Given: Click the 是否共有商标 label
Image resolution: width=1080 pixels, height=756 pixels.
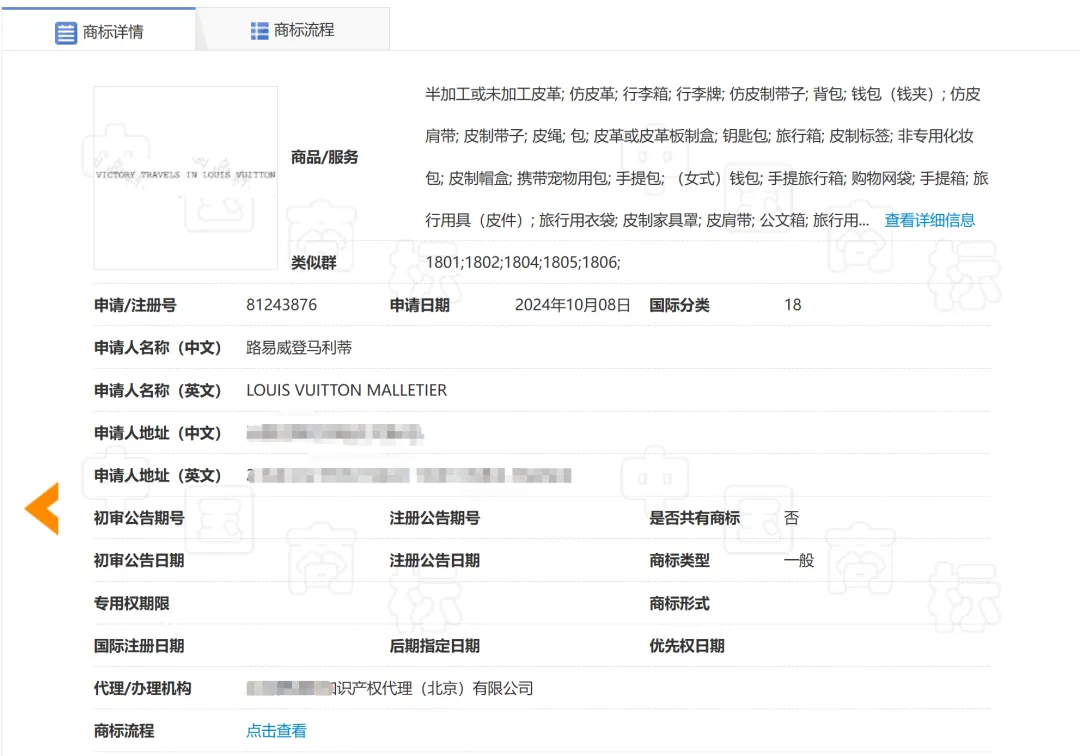Looking at the screenshot, I should [694, 518].
